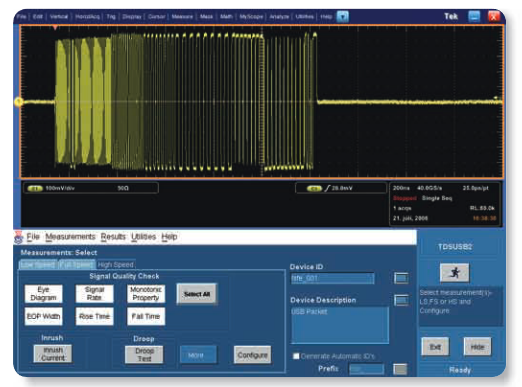This screenshot has width=522, height=387.
Task: Click the trigger level 28.8mV readout
Action: (342, 188)
